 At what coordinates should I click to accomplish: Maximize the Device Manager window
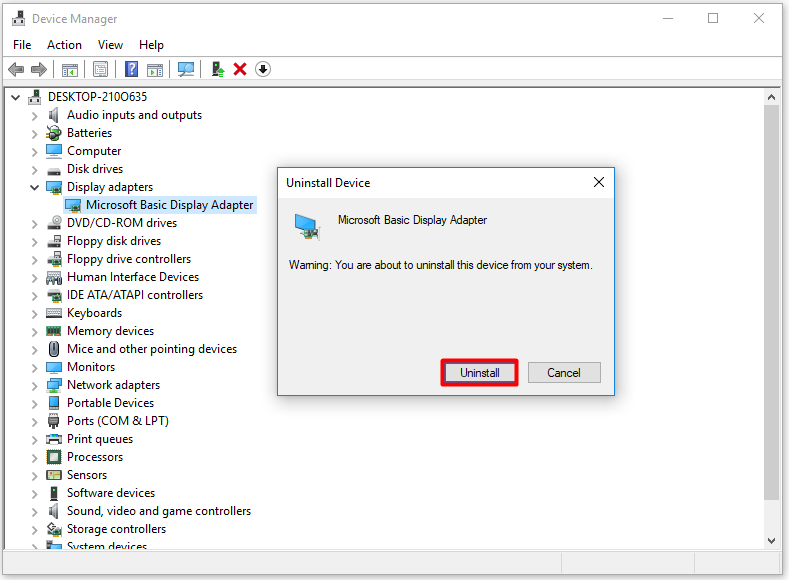tap(713, 19)
